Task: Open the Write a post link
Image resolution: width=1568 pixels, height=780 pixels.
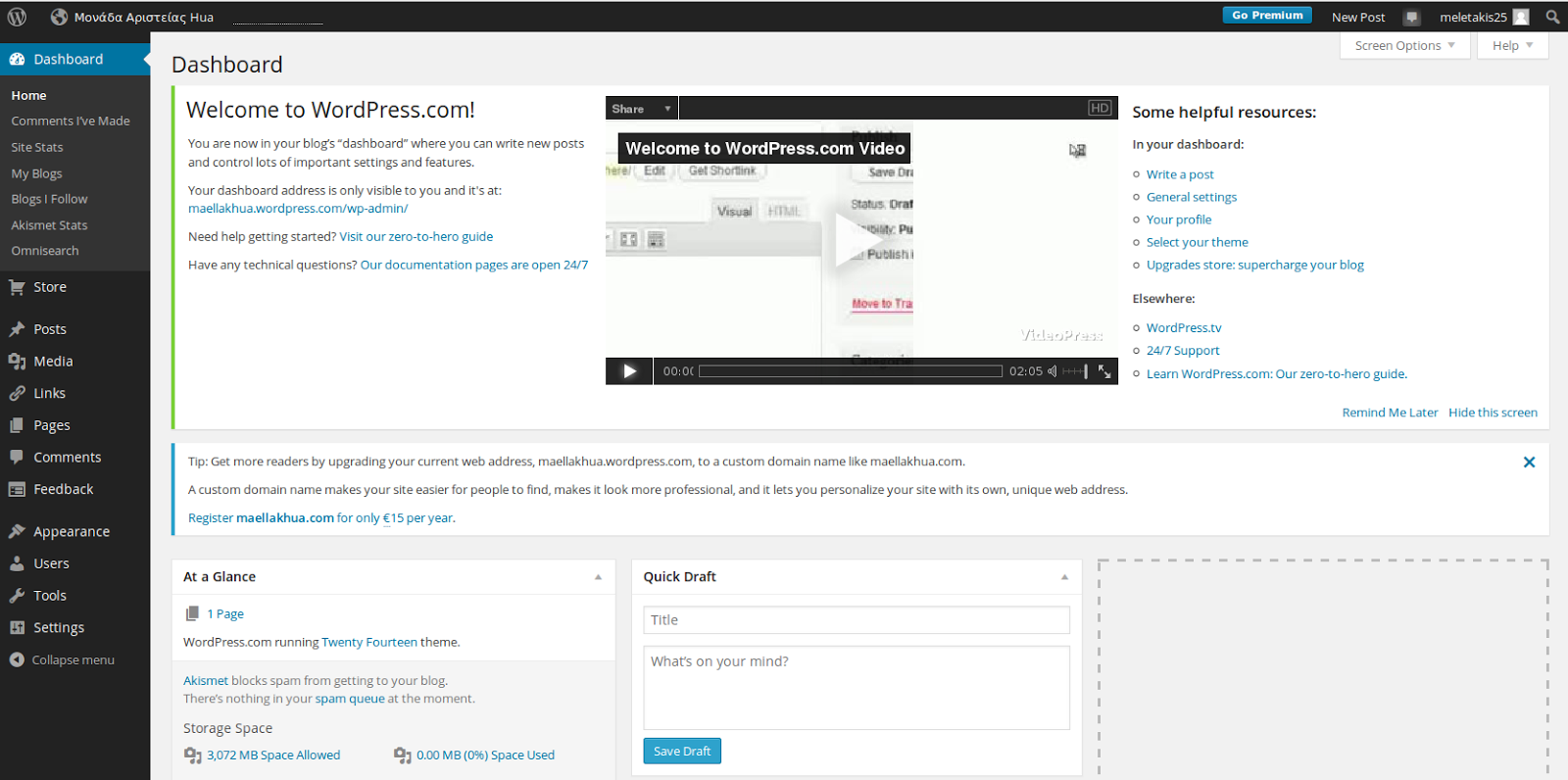Action: click(1180, 174)
